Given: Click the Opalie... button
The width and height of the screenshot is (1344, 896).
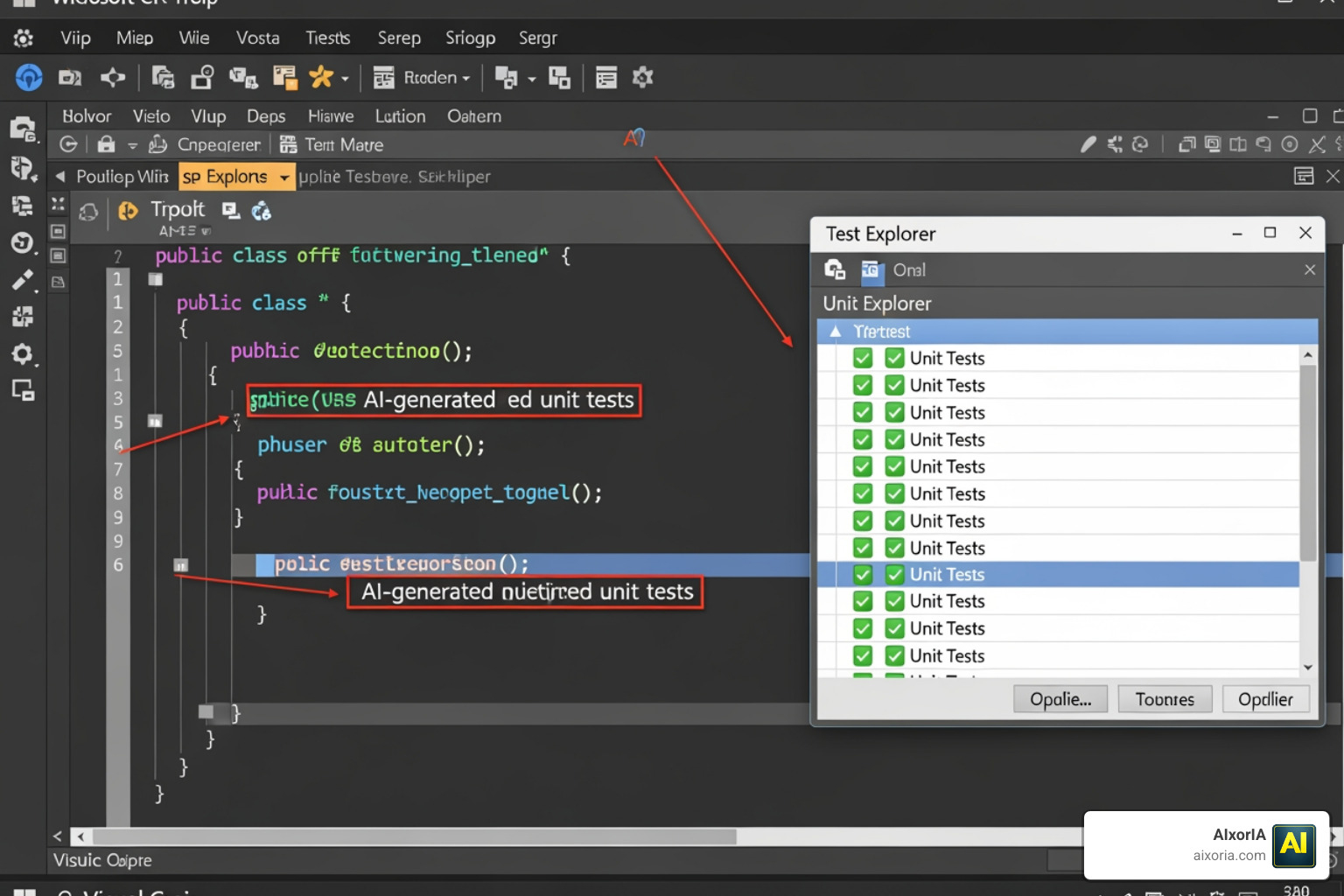Looking at the screenshot, I should tap(1060, 699).
